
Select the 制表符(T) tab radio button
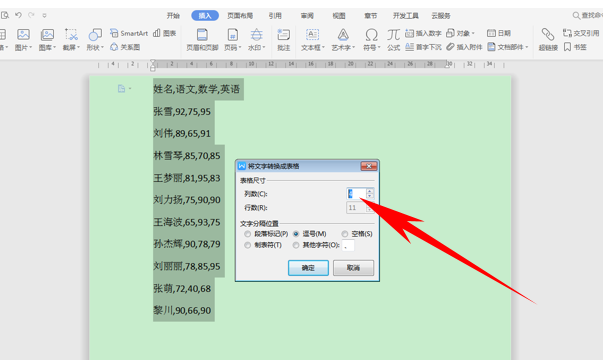coord(247,245)
